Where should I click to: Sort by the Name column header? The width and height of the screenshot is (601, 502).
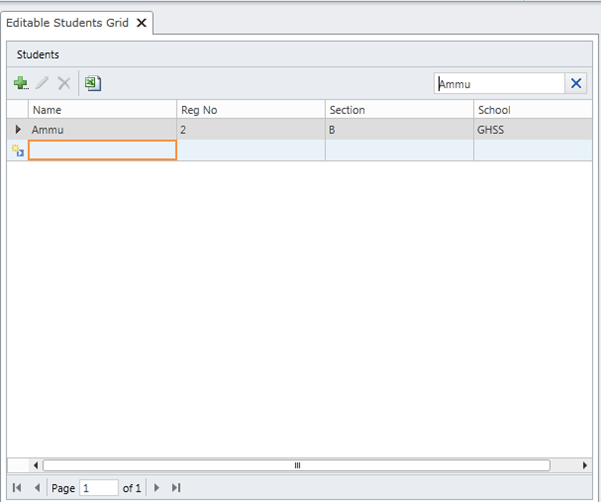pyautogui.click(x=102, y=110)
